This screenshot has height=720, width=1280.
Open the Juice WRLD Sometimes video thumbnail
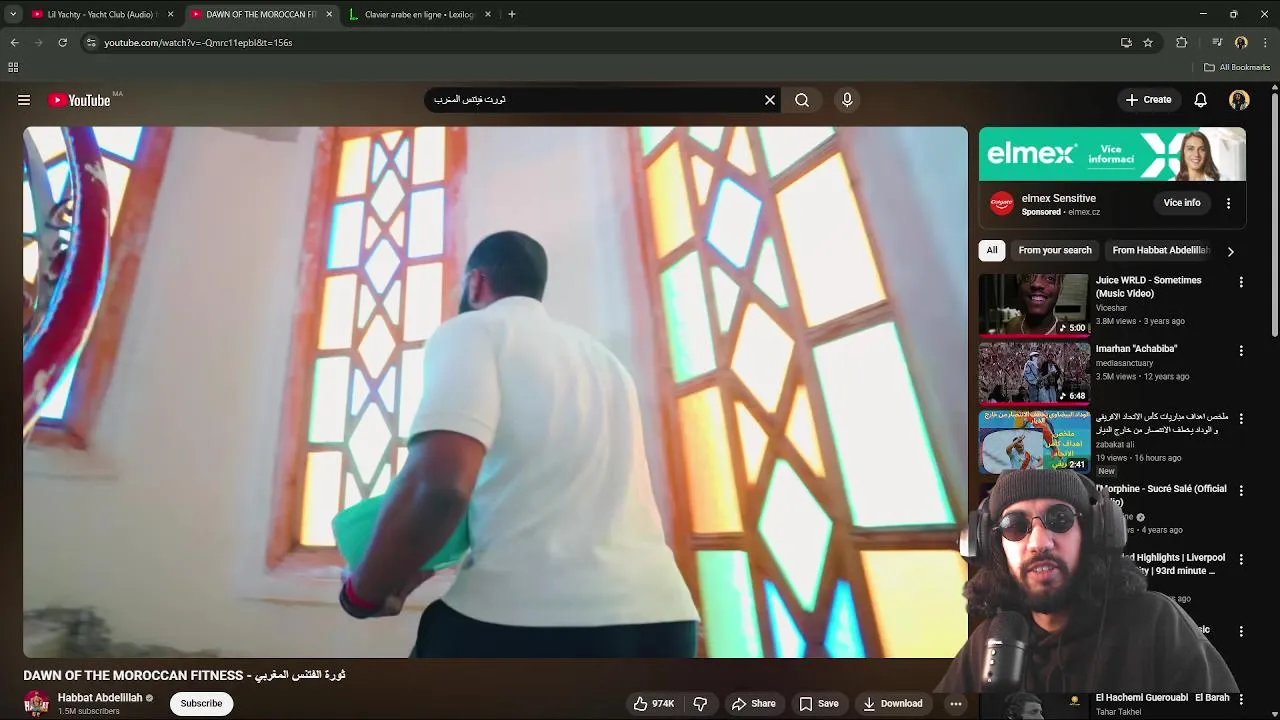click(1034, 305)
